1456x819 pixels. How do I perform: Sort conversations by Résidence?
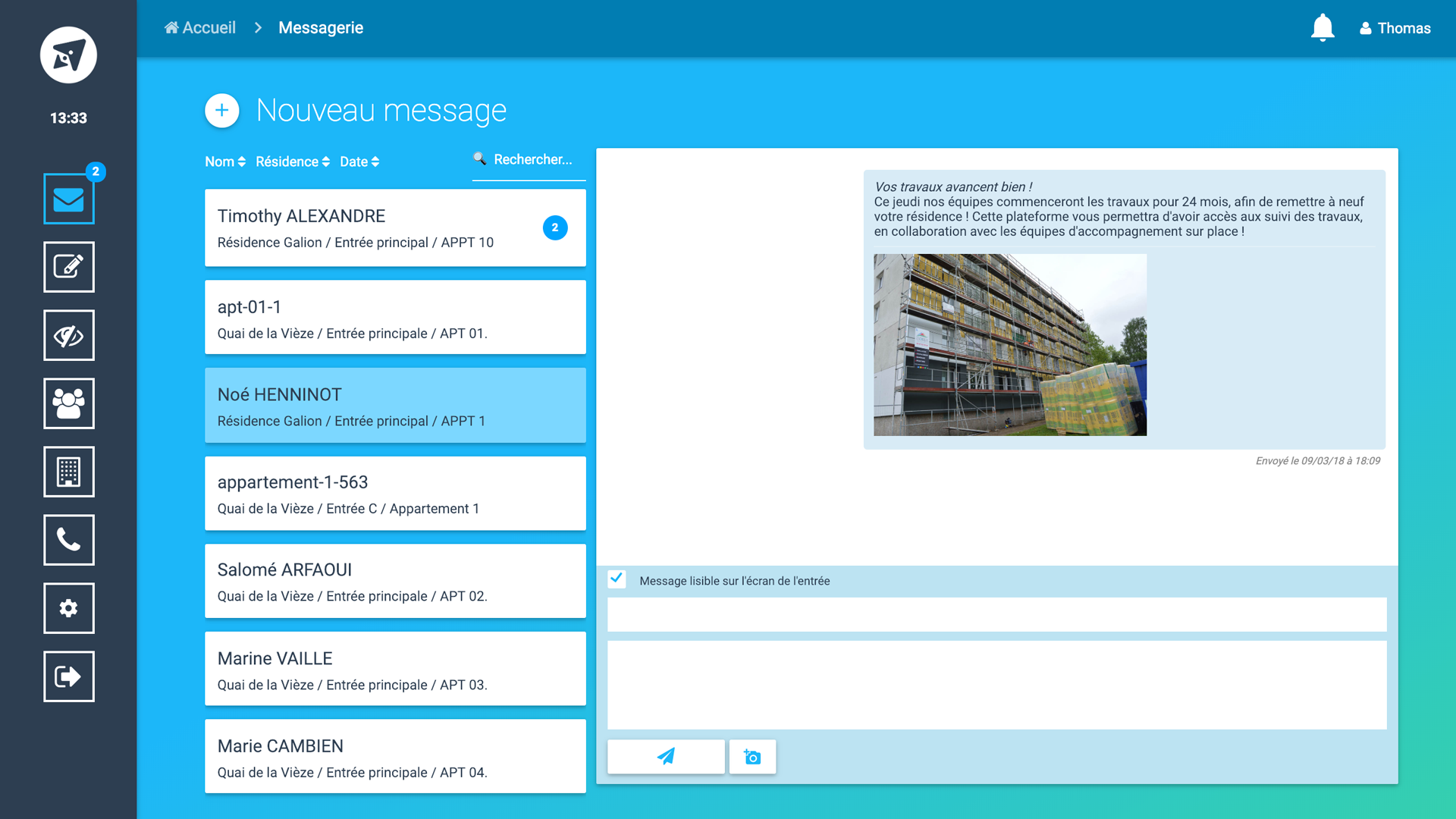click(x=292, y=162)
